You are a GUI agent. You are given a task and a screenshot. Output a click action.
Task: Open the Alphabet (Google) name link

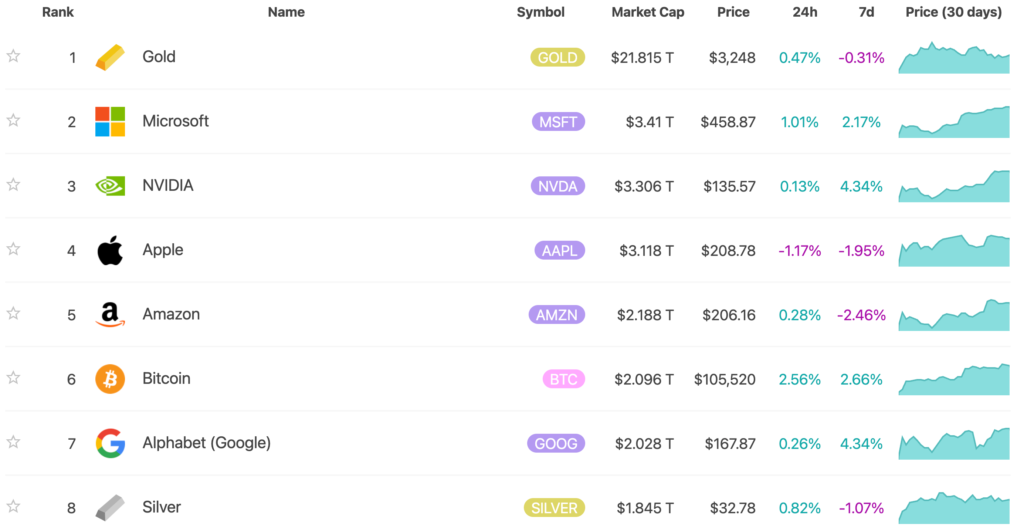tap(206, 443)
